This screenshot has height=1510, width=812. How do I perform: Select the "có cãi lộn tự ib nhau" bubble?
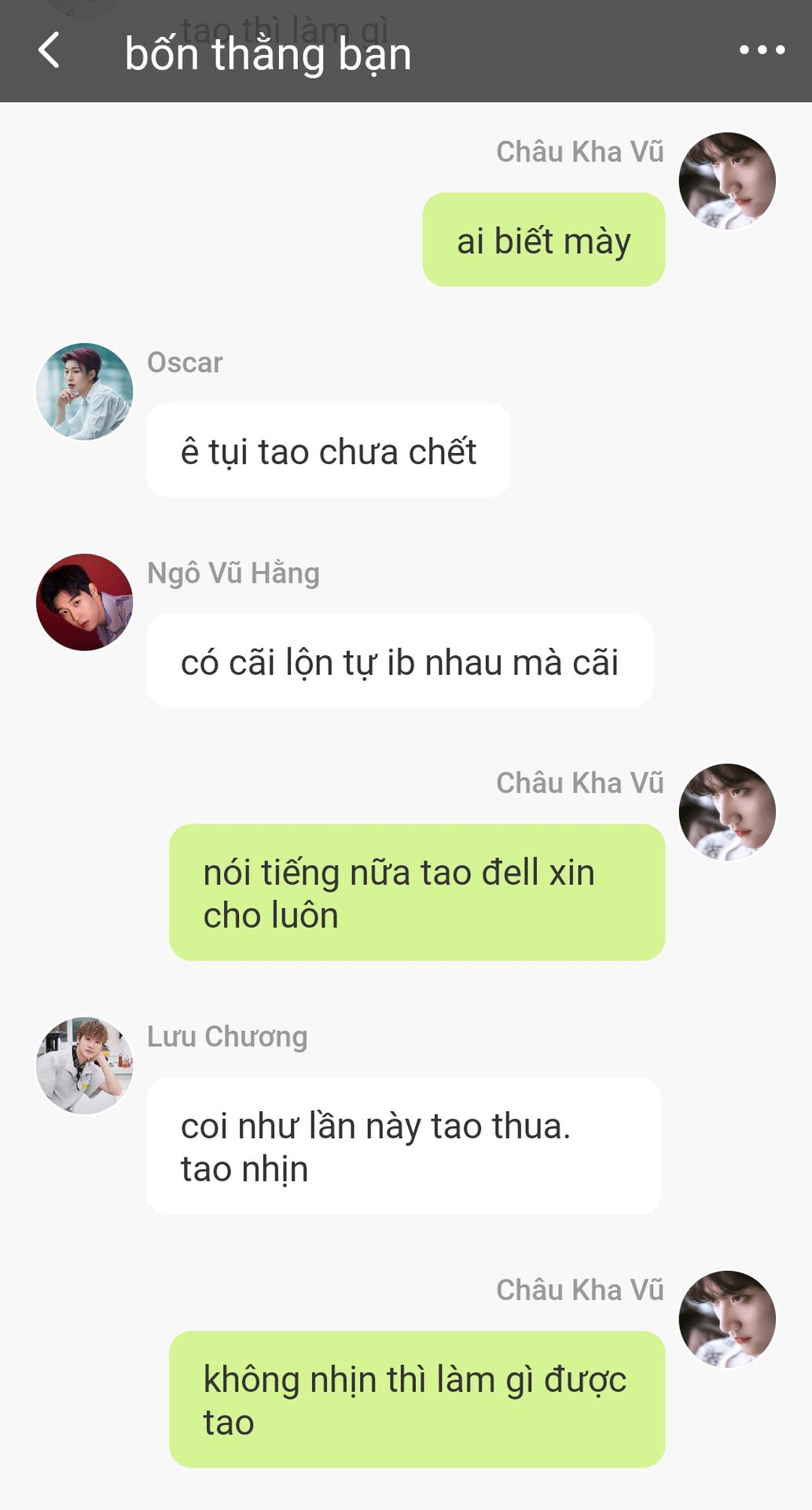(400, 661)
